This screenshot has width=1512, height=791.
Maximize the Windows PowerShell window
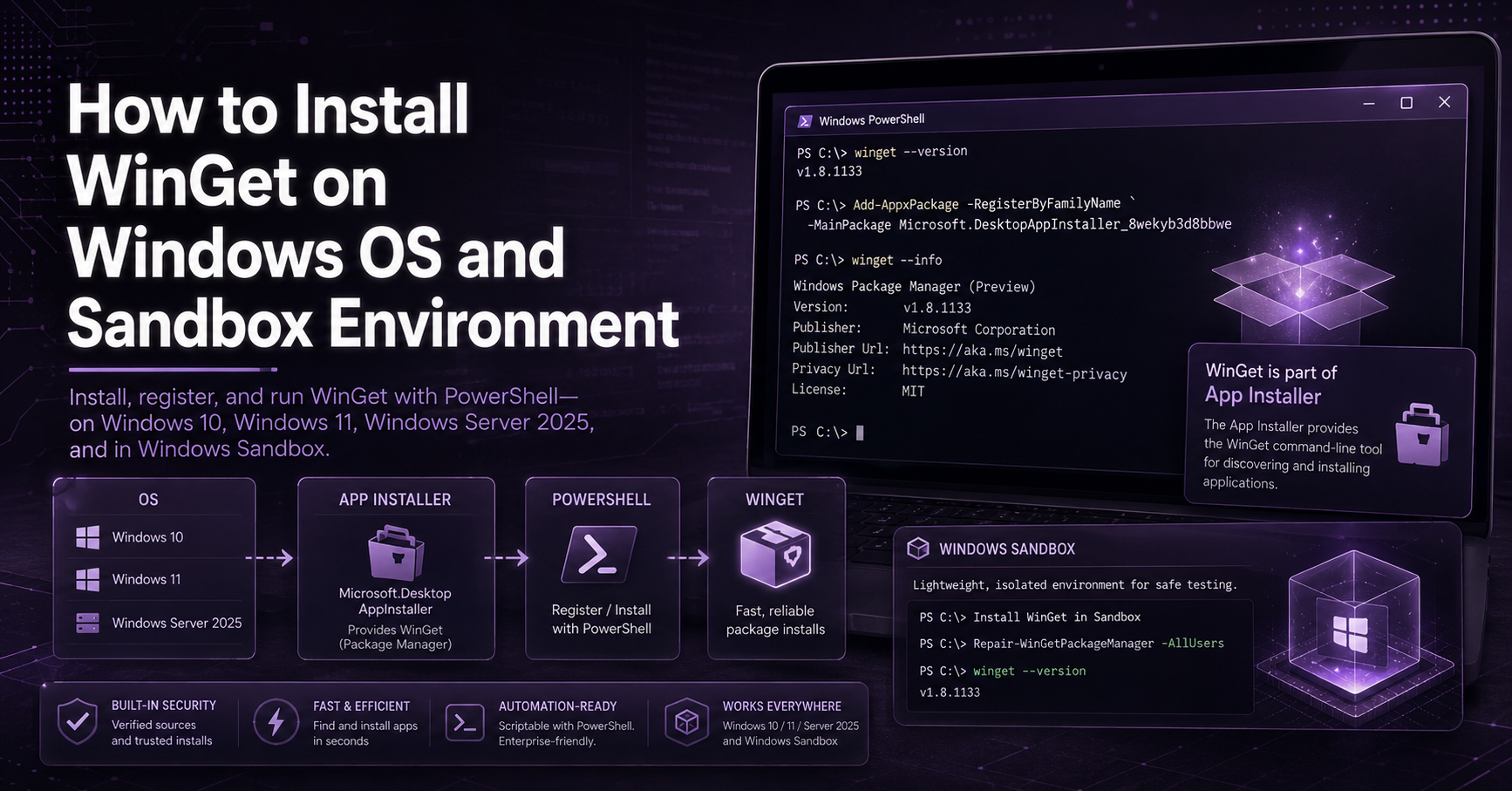tap(1406, 103)
